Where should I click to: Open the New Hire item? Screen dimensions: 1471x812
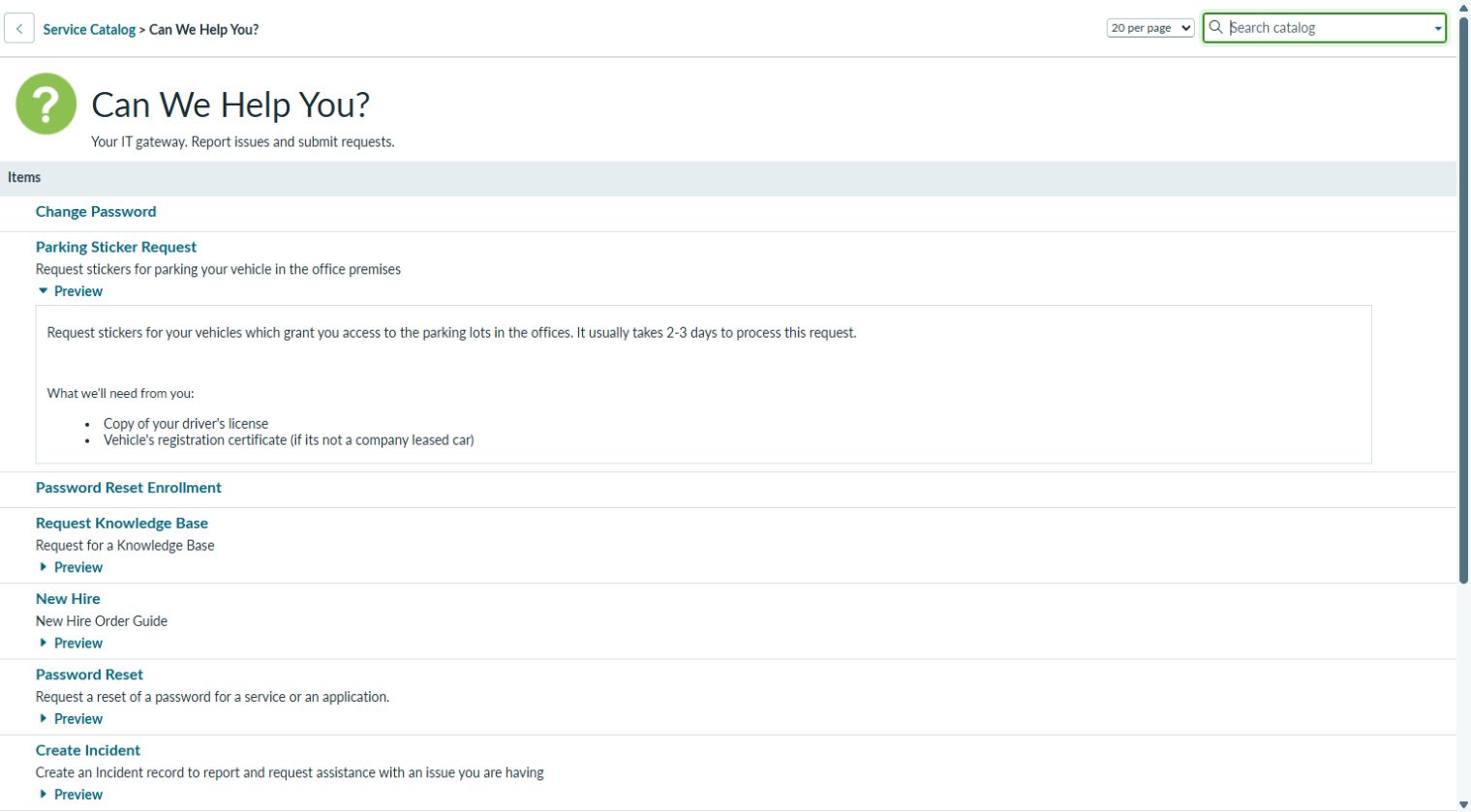(x=68, y=598)
